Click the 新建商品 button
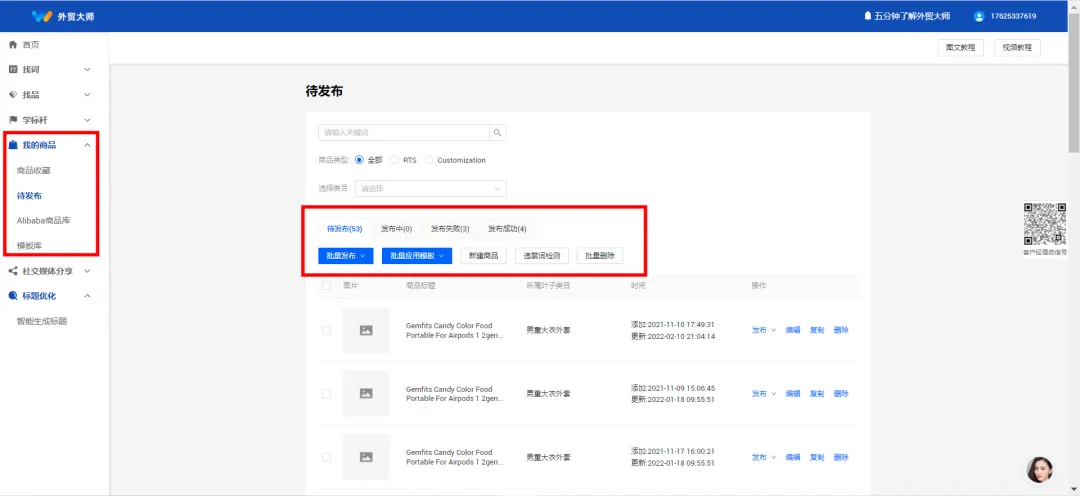 (484, 256)
